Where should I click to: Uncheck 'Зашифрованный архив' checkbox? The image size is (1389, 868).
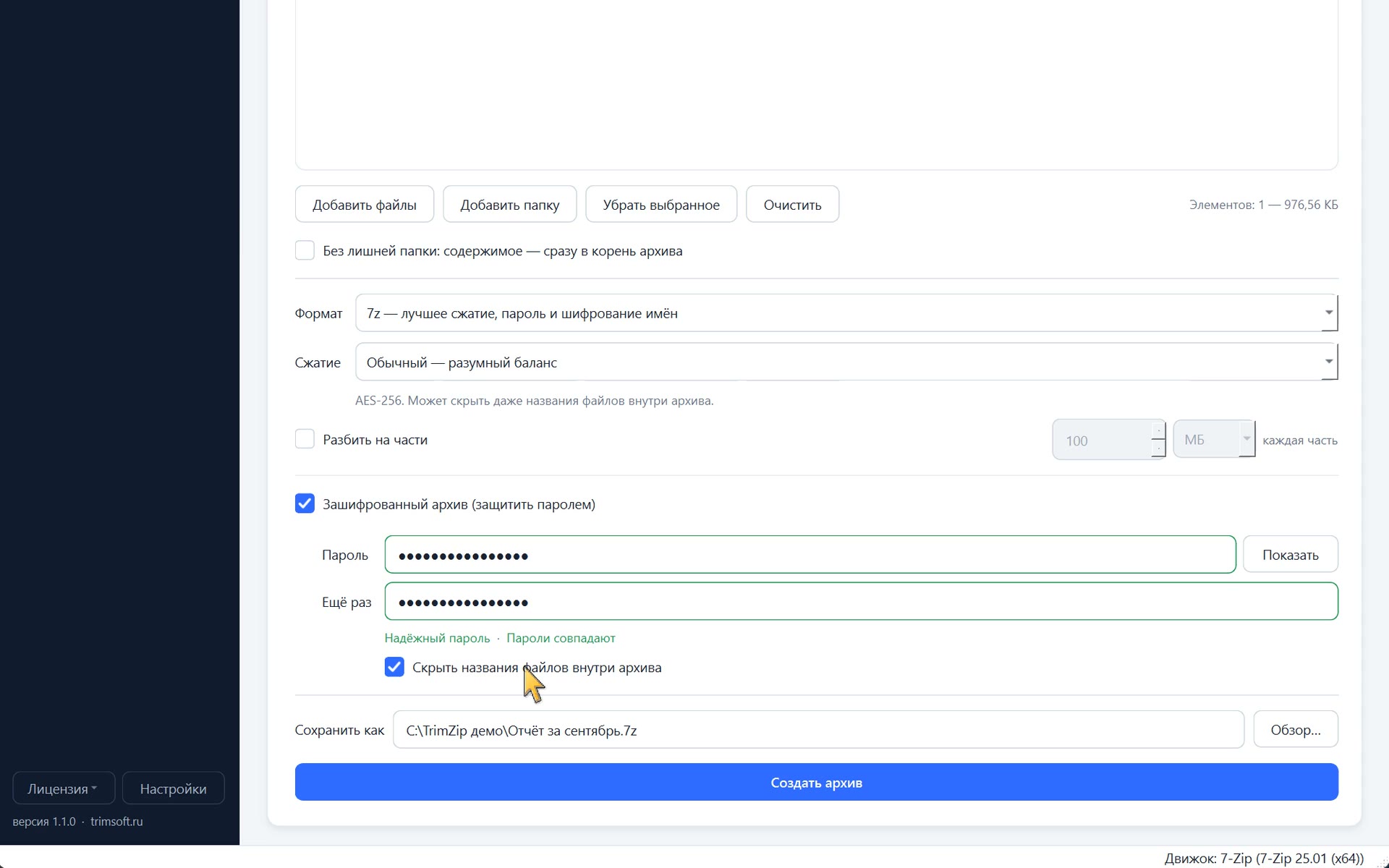point(305,503)
